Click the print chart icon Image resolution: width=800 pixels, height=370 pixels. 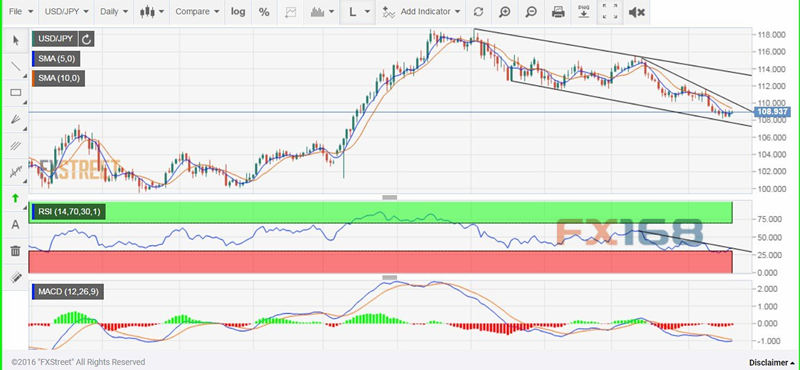(x=558, y=12)
